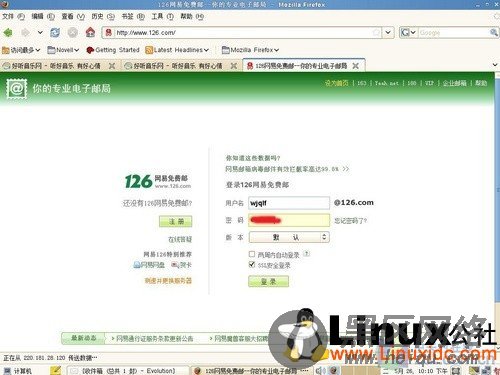Switch to the first 好听音乐网 tab
Viewport: 500px width, 375px height.
[55, 66]
